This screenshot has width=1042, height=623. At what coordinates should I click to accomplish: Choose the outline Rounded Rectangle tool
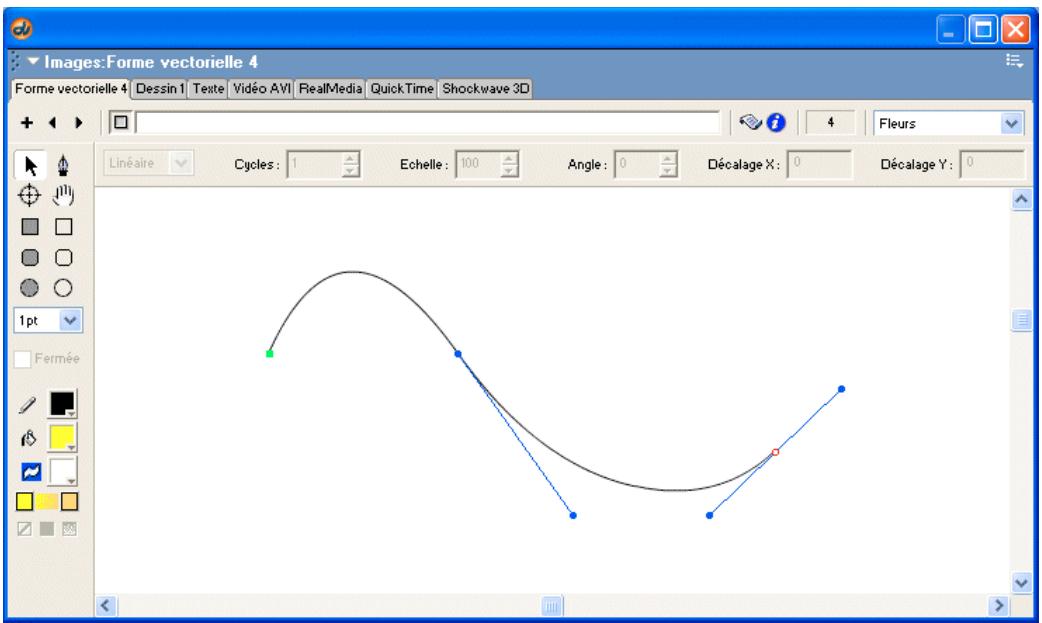(x=63, y=257)
